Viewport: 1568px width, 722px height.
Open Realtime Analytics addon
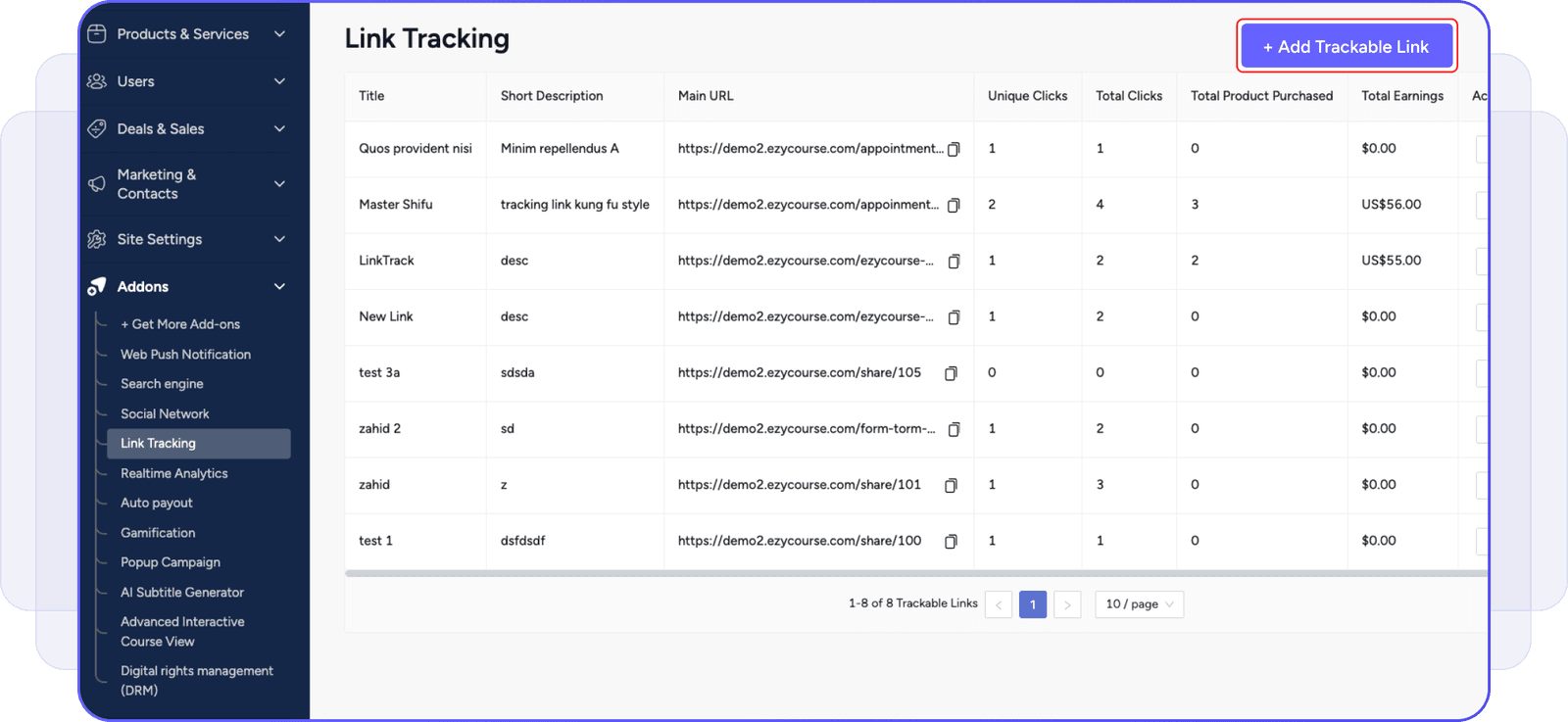point(173,473)
